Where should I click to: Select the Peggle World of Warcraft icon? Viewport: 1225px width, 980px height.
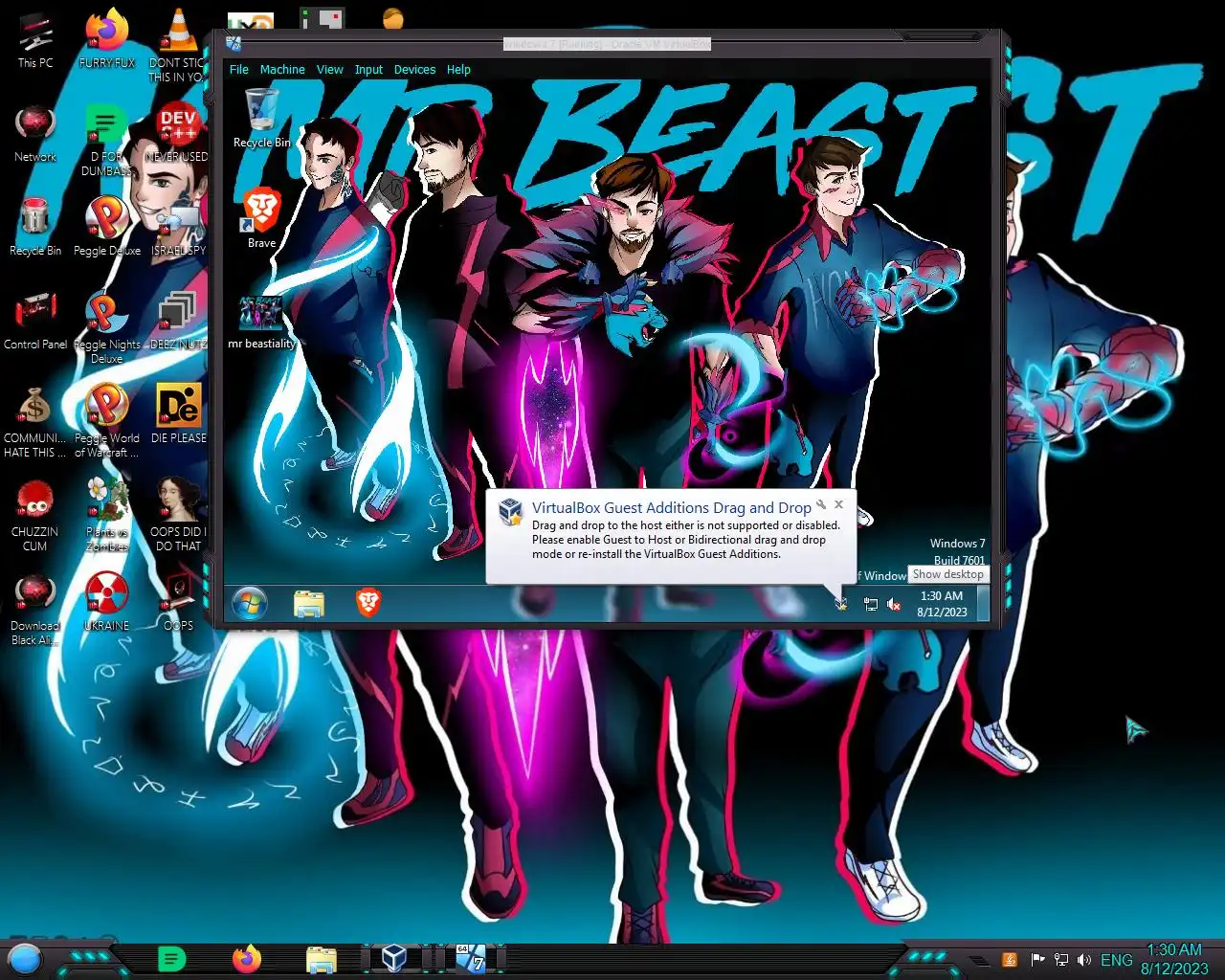pos(106,421)
